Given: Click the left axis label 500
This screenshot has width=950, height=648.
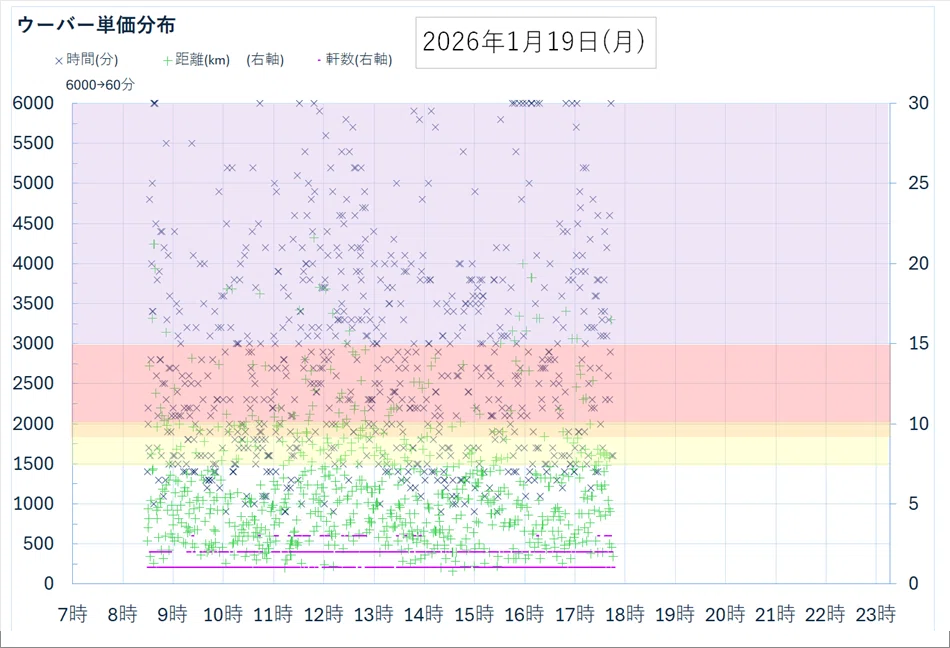Looking at the screenshot, I should tap(39, 544).
